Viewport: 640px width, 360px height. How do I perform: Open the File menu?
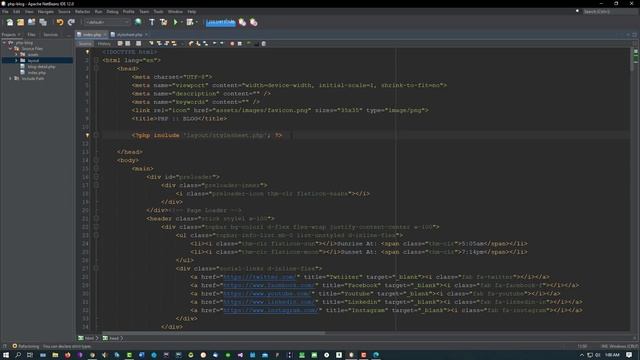(5, 12)
